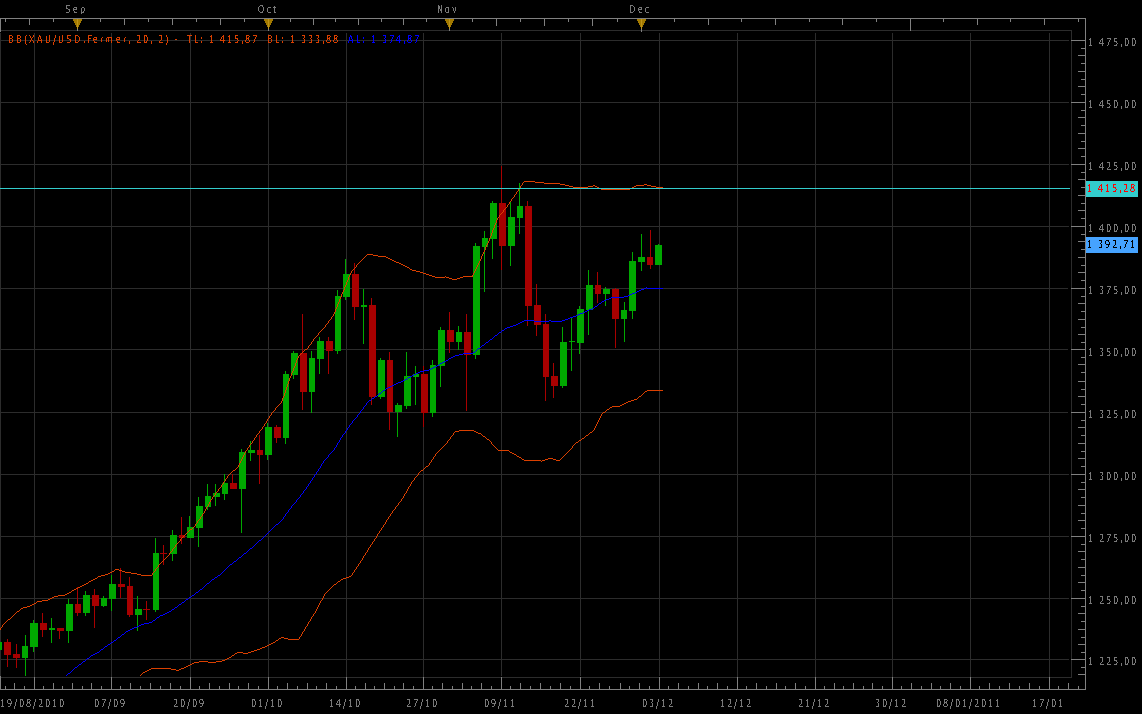Click the blue AL value in indicator legend
Screen dimensions: 1142x714
[x=386, y=39]
